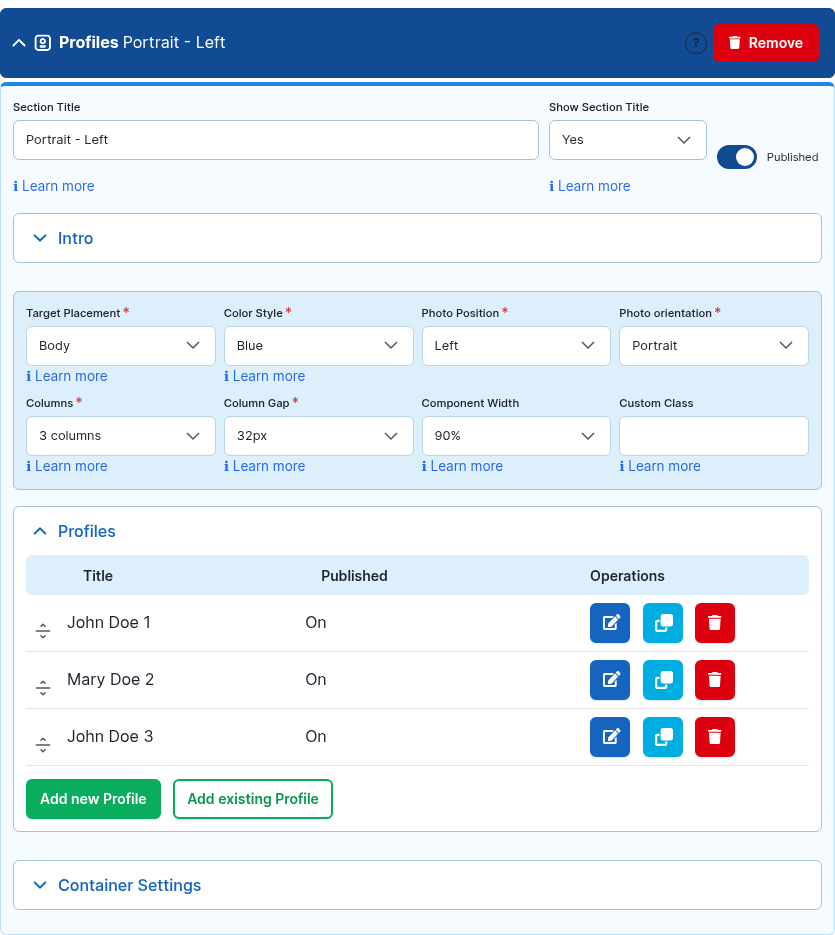This screenshot has height=935, width=835.
Task: Click the On status for Mary Doe 2
Action: [316, 680]
